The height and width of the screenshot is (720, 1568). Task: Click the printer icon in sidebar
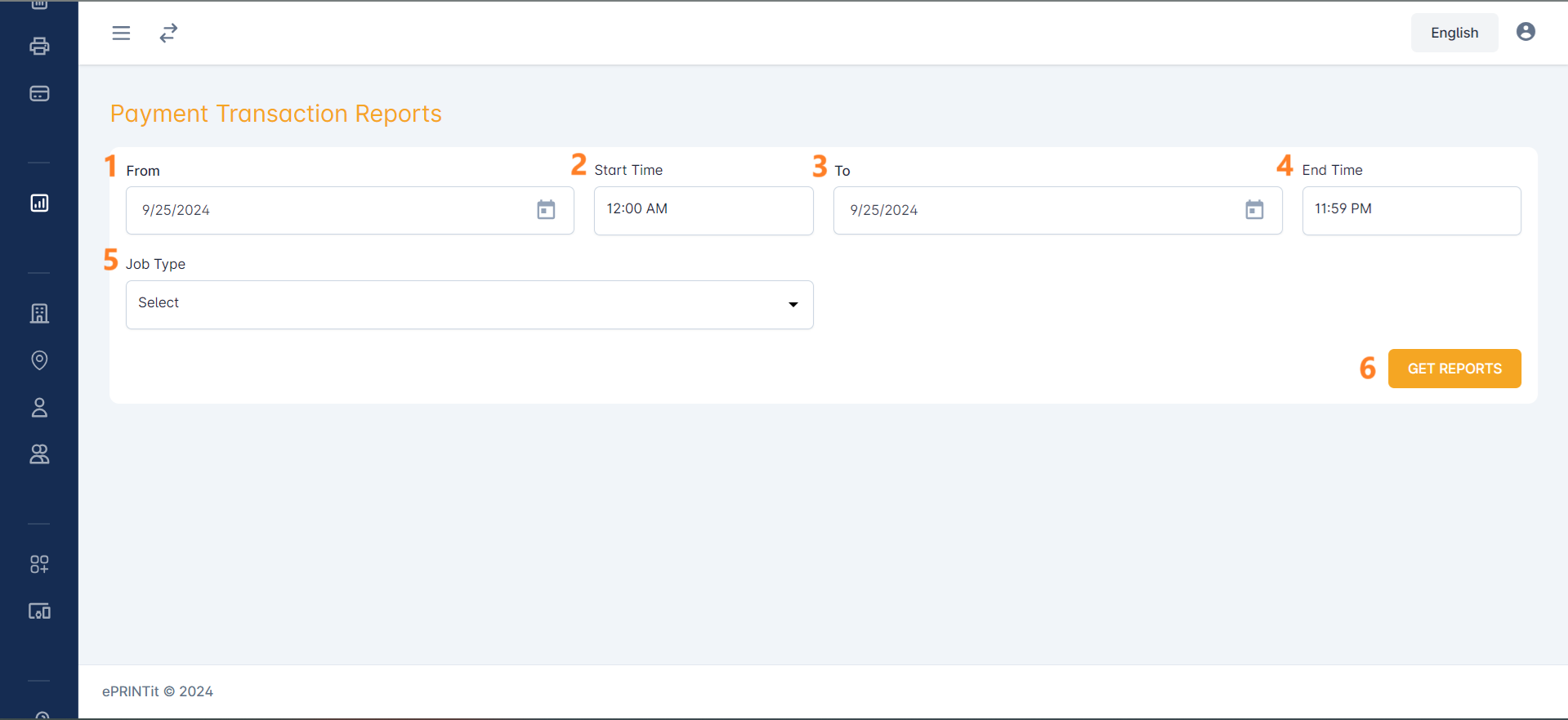tap(39, 46)
